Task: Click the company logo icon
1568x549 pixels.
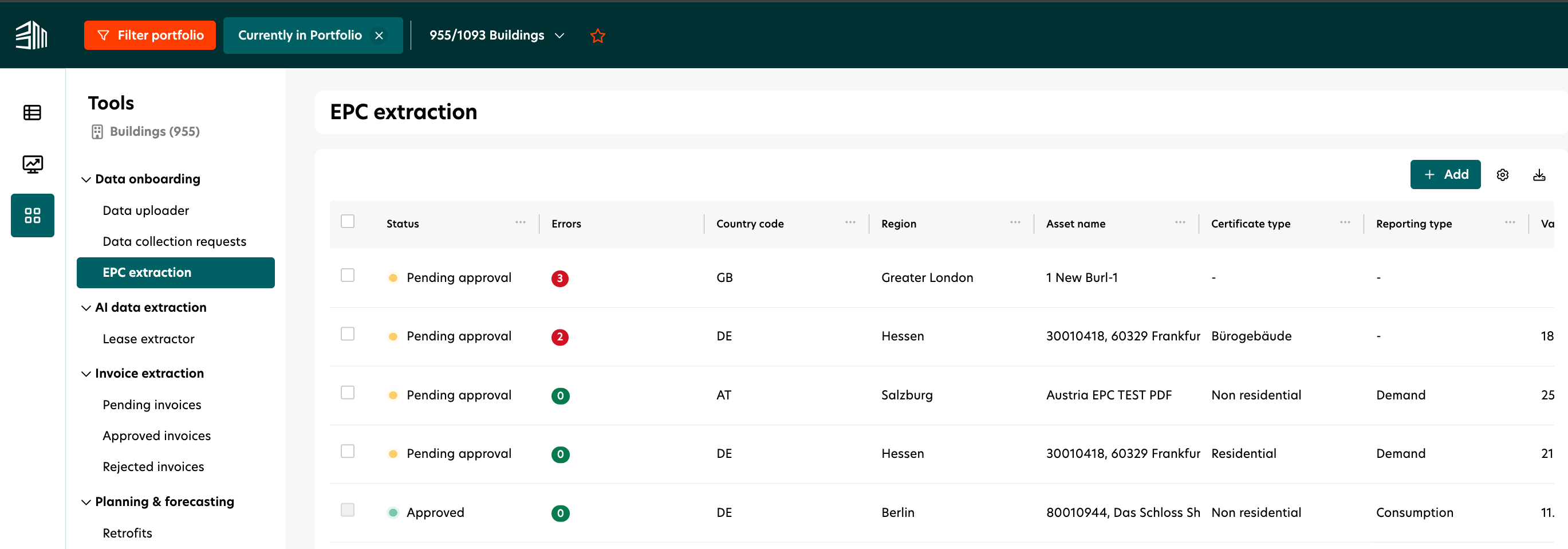Action: [31, 36]
